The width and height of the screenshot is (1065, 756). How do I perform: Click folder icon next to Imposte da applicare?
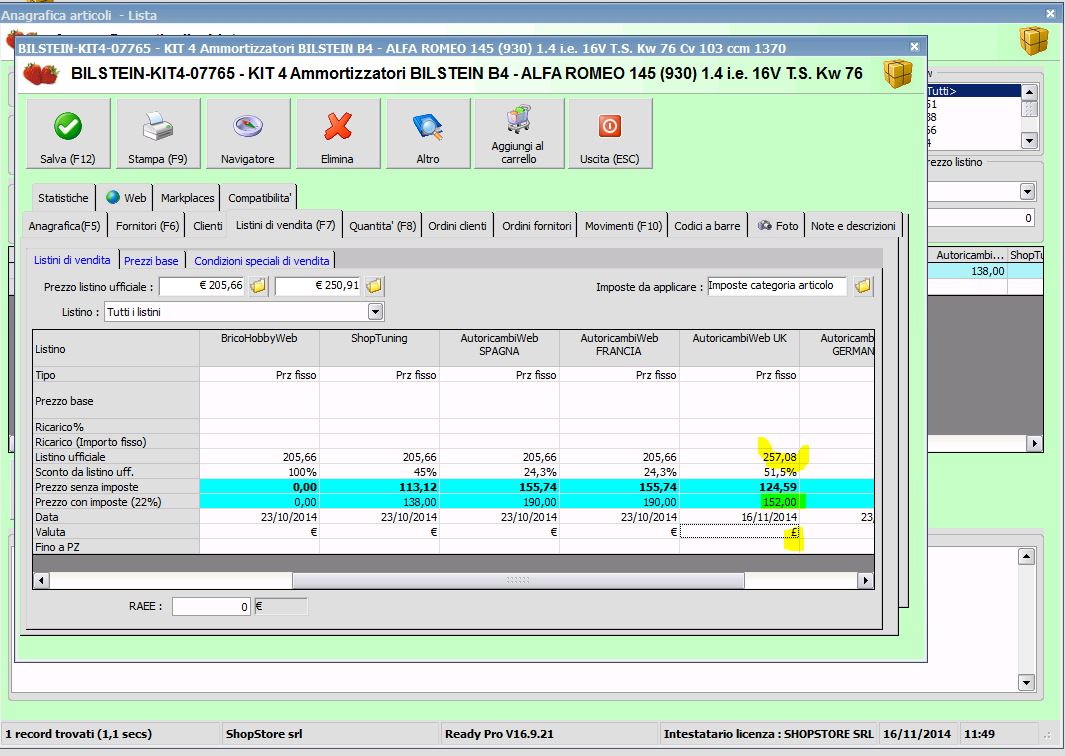(863, 287)
